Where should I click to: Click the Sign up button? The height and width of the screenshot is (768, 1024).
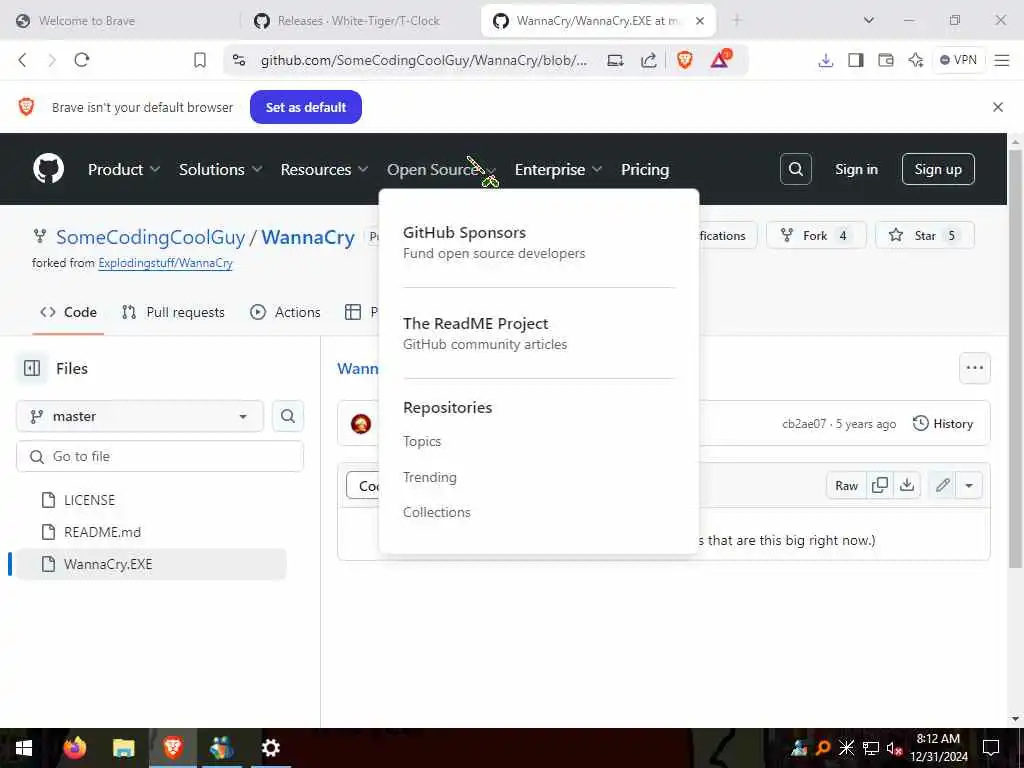(938, 169)
